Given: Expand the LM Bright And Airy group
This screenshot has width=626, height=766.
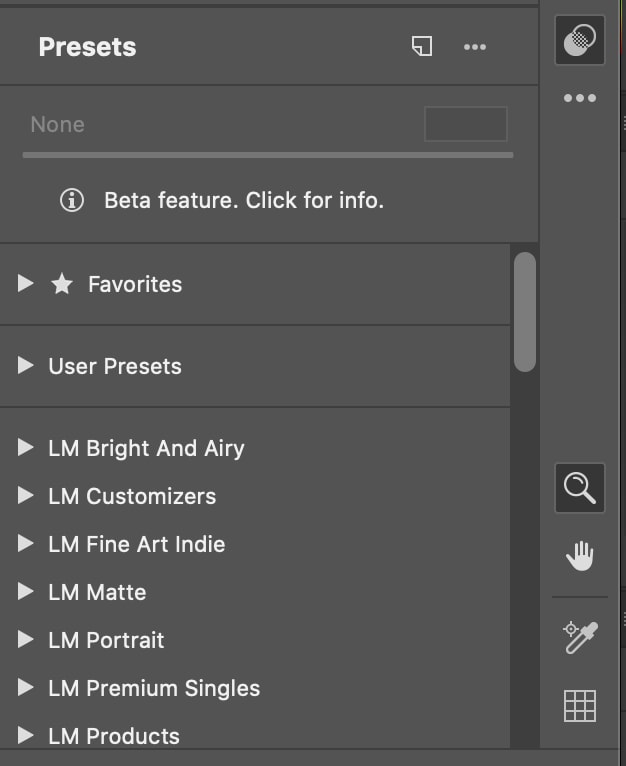Looking at the screenshot, I should 26,448.
